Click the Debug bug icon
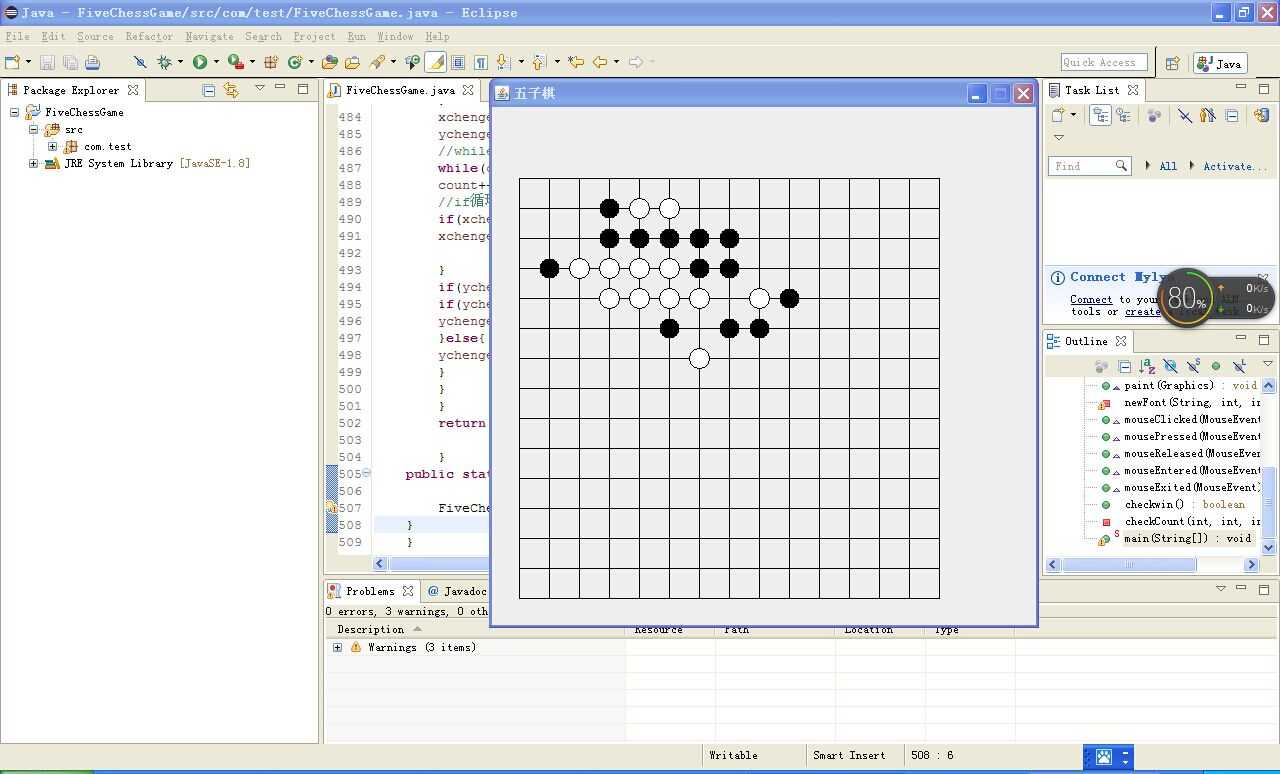Screen dimensions: 1280x774 coord(164,62)
